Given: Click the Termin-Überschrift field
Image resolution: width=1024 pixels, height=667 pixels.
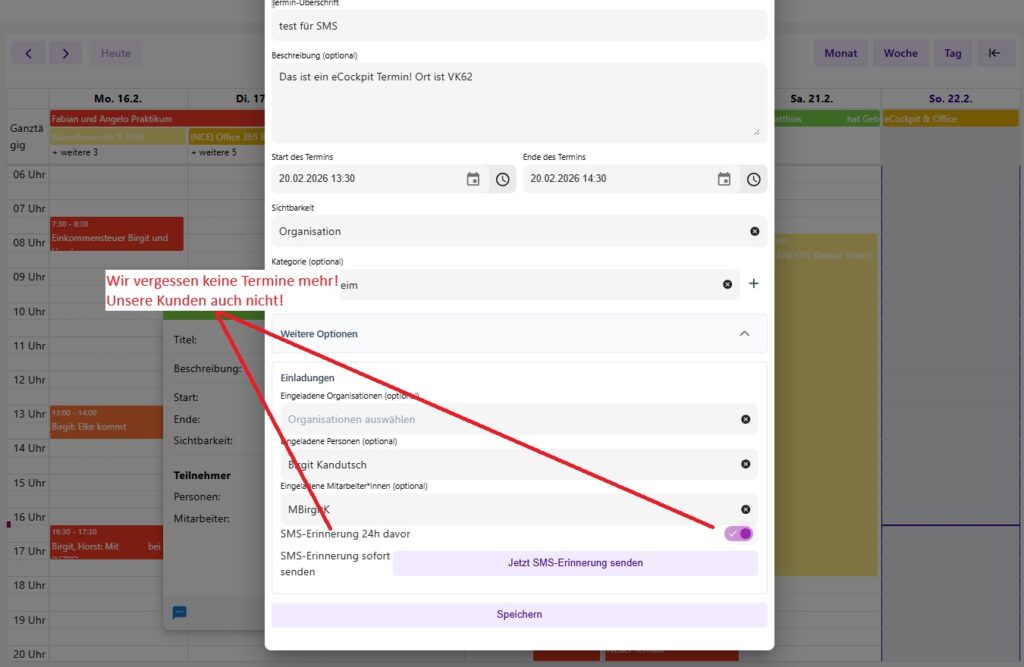Looking at the screenshot, I should coord(519,26).
